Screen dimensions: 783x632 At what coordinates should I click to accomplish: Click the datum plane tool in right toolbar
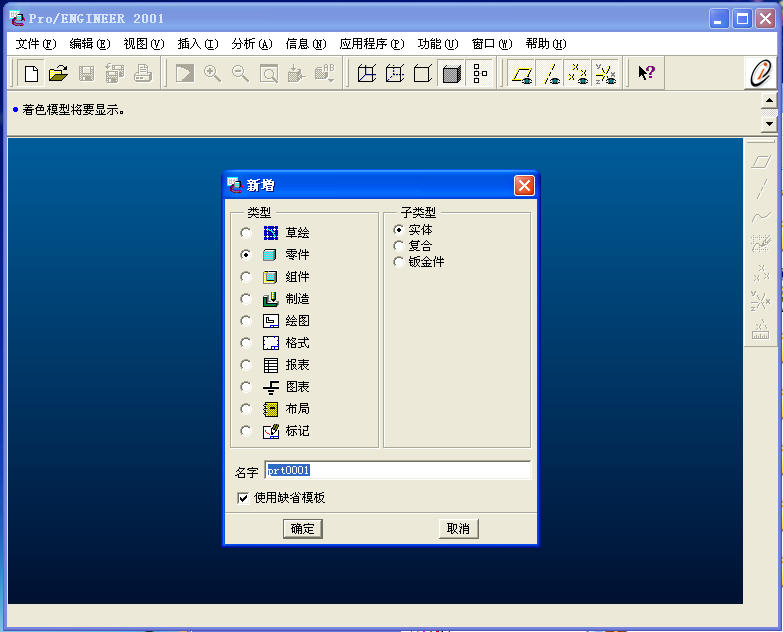pyautogui.click(x=761, y=161)
